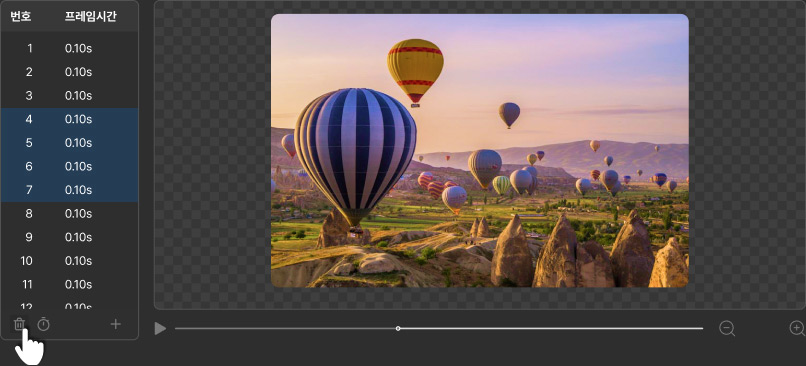Select frame 10 row
This screenshot has width=806, height=366.
pyautogui.click(x=69, y=261)
